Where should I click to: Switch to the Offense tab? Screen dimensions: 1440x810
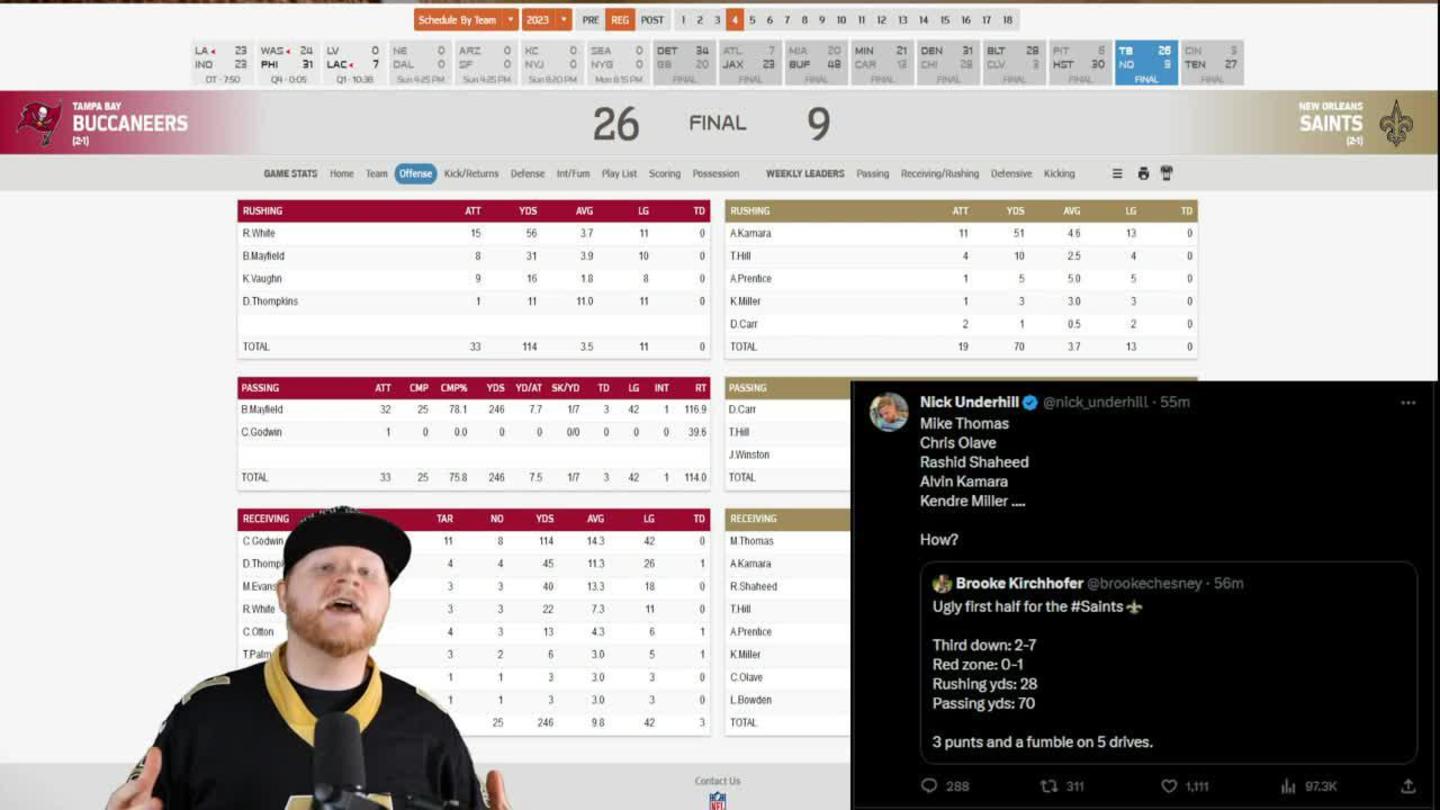click(416, 174)
